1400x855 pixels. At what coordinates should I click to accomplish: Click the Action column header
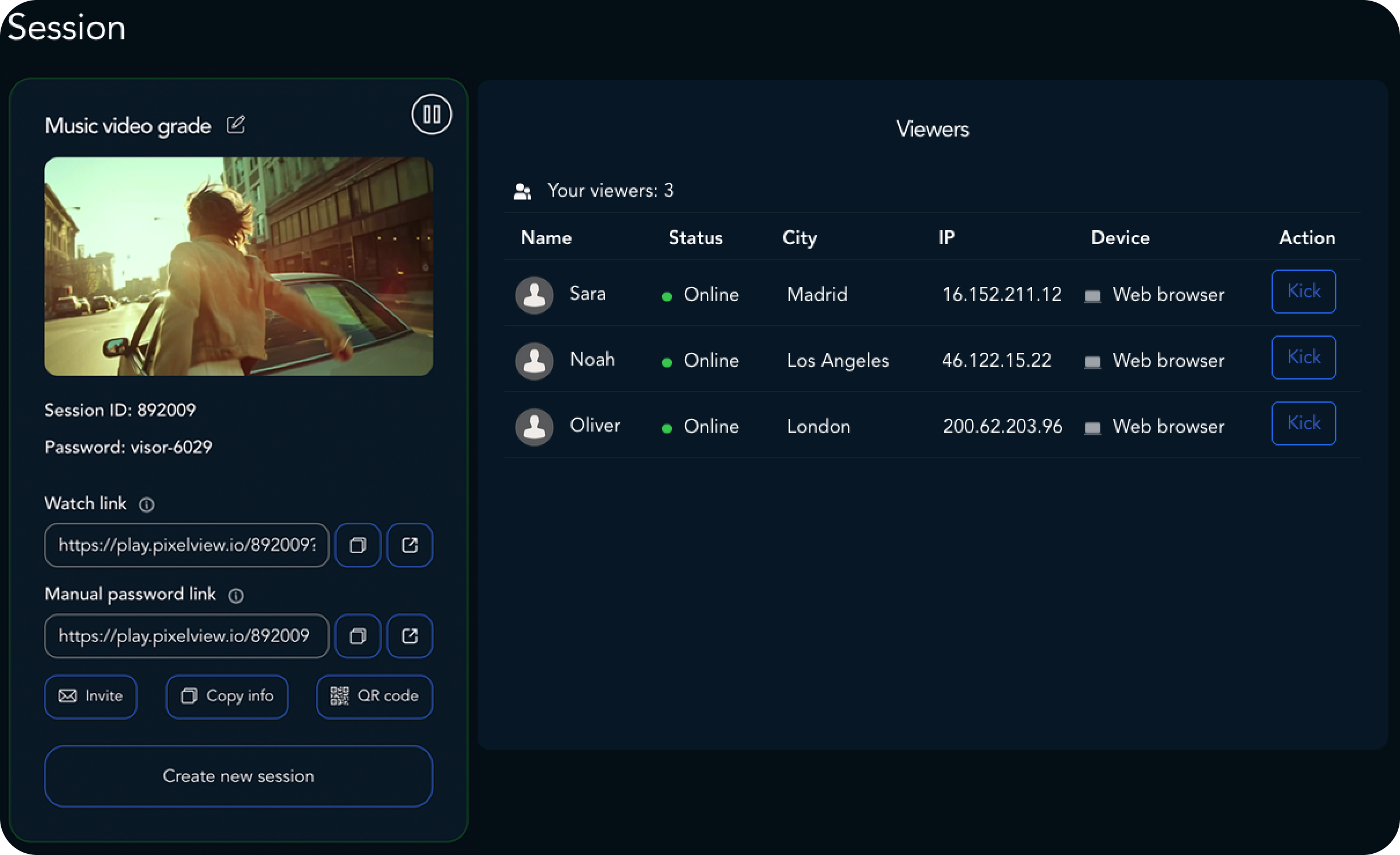point(1307,238)
